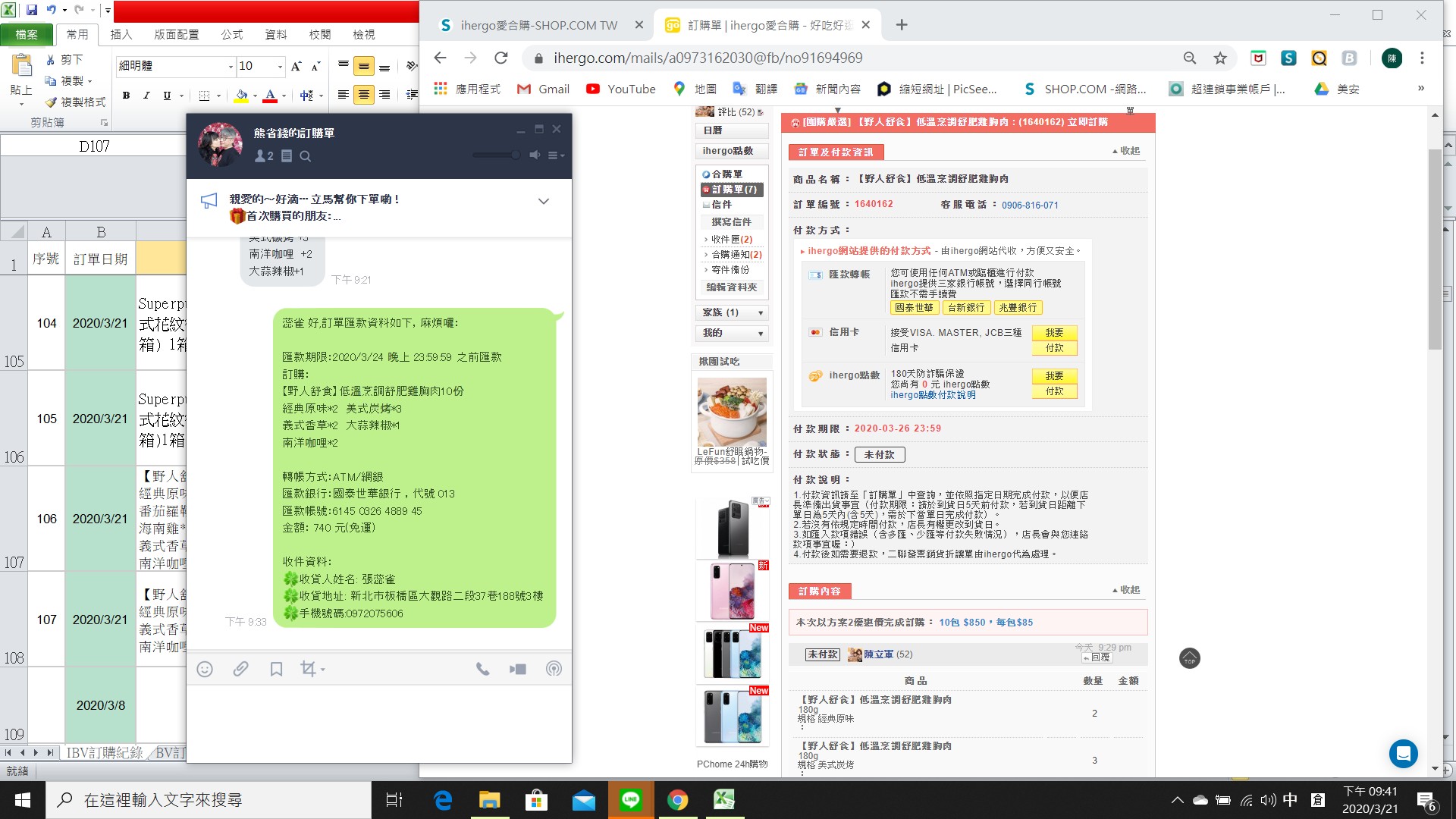Toggle center horizontal alignment in Excel

tap(364, 95)
